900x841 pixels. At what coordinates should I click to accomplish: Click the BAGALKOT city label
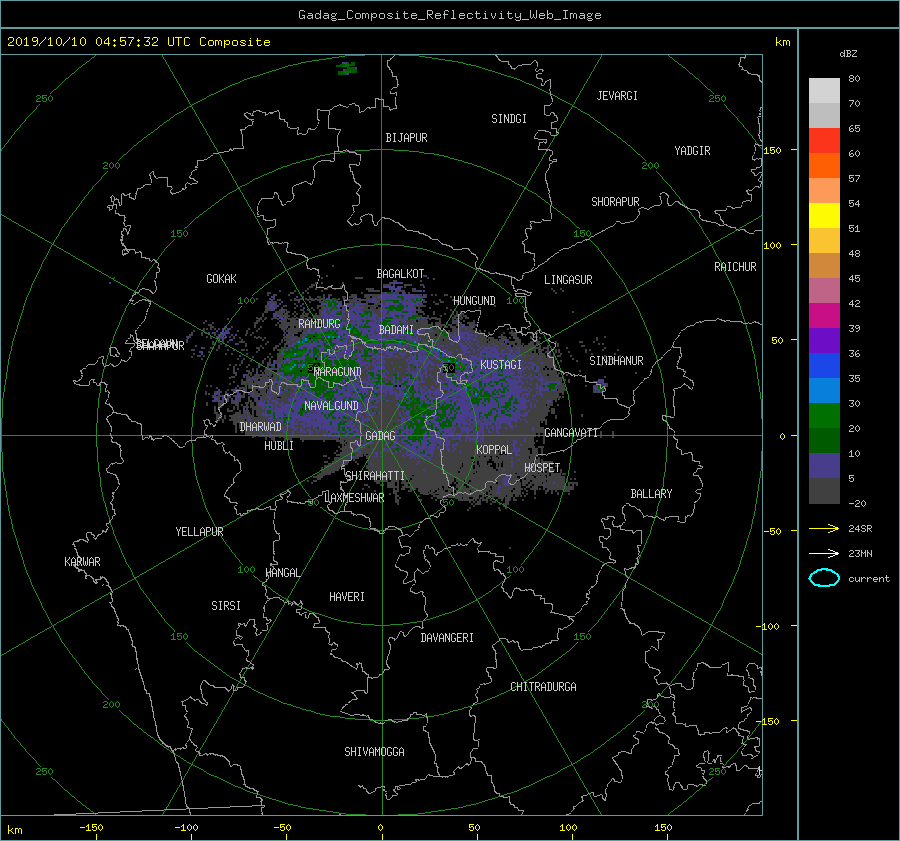pyautogui.click(x=400, y=274)
